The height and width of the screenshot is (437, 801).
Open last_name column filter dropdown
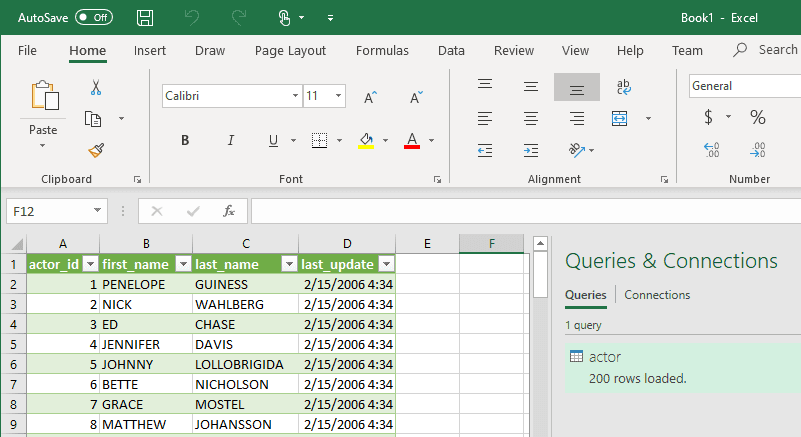click(289, 264)
